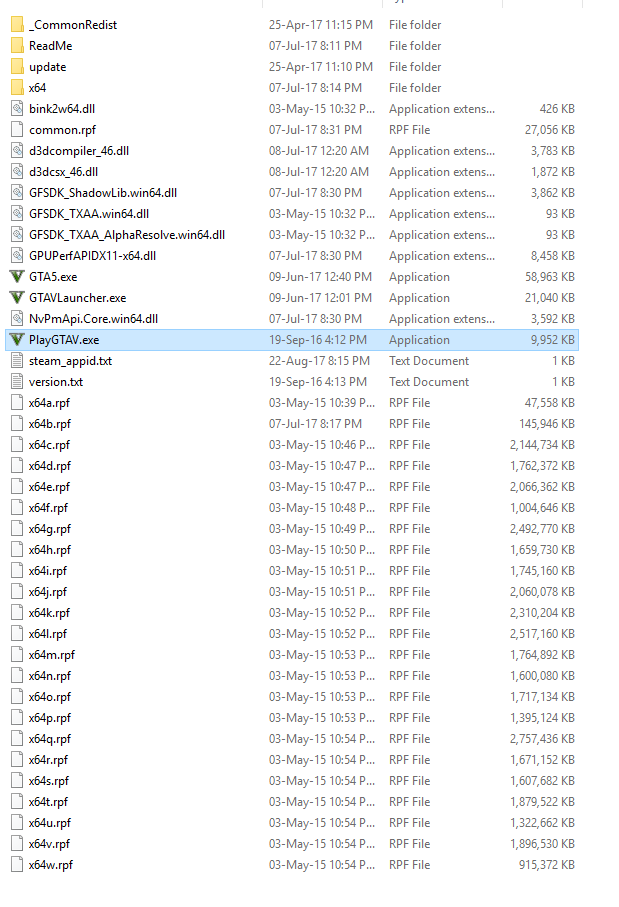Click the file name x64j.rpf
Screen dimensions: 619x907
(48, 592)
